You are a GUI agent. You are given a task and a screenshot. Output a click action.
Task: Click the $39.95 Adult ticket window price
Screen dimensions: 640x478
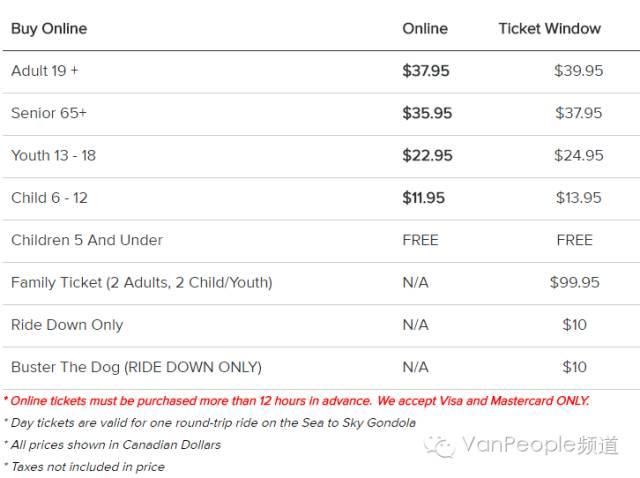(578, 71)
